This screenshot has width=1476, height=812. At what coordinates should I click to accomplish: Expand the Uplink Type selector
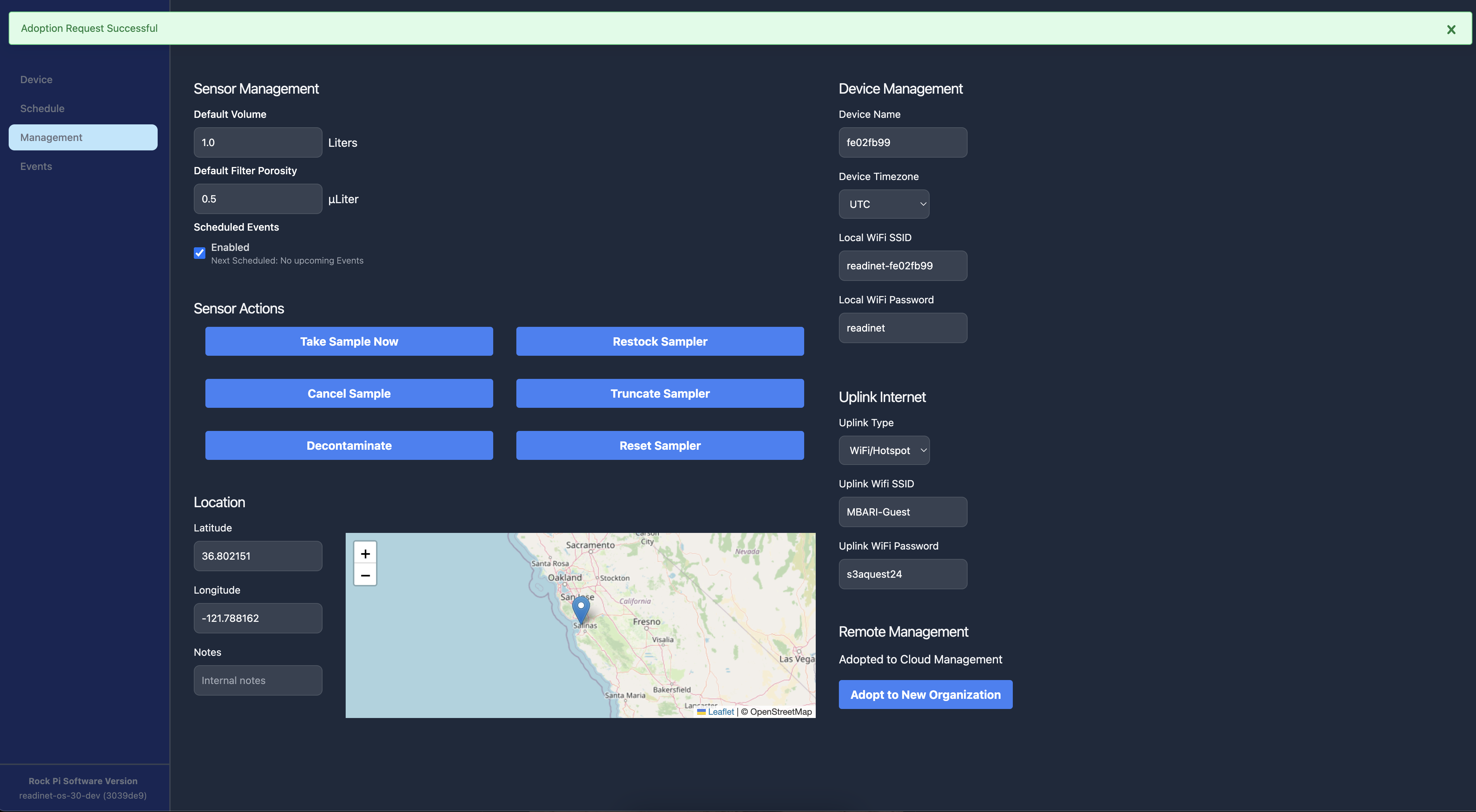pos(883,450)
